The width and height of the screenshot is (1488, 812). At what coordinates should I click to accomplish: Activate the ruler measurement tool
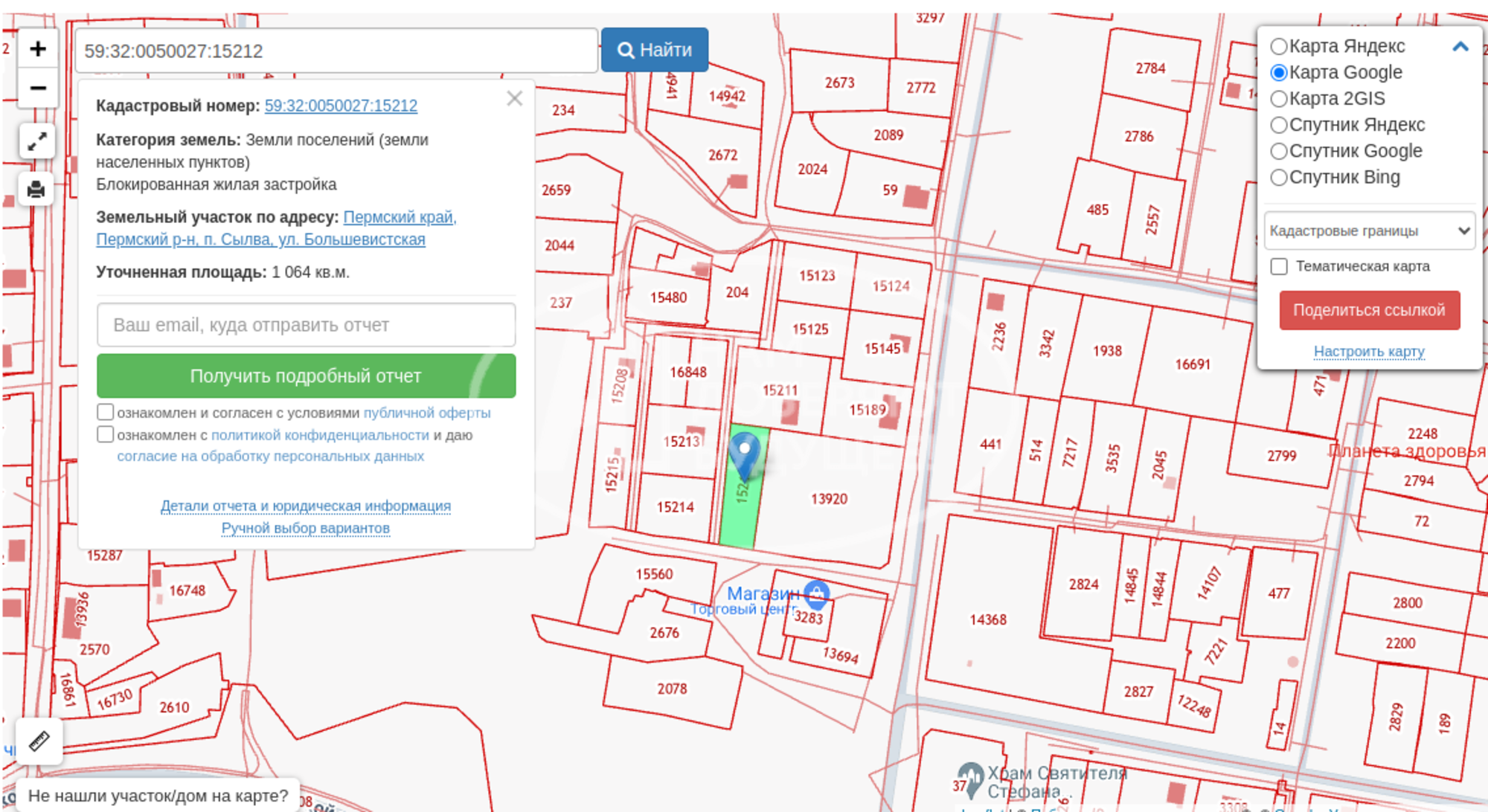pos(39,741)
